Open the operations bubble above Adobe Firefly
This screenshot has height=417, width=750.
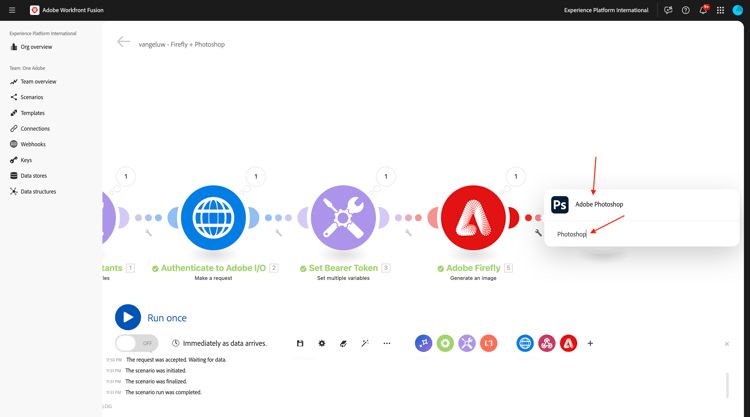click(x=516, y=176)
